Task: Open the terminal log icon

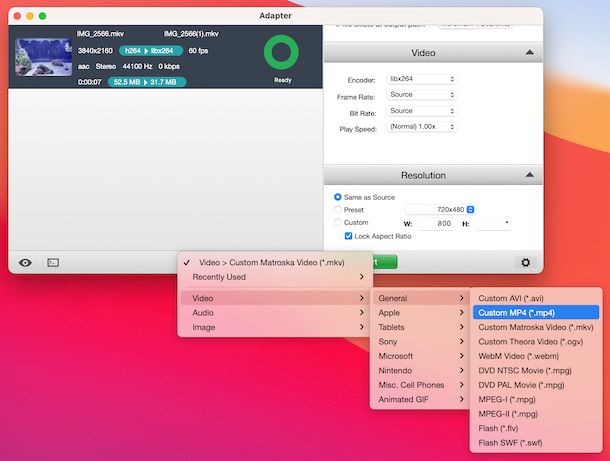Action: click(53, 262)
